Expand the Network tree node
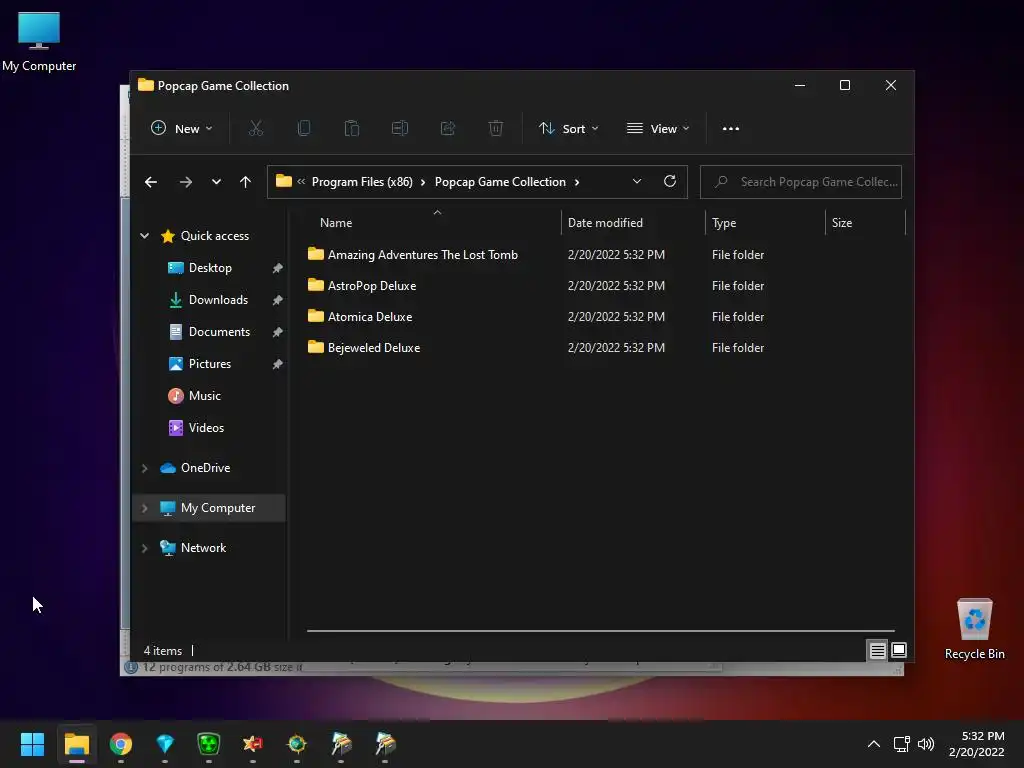The height and width of the screenshot is (768, 1024). pyautogui.click(x=144, y=548)
